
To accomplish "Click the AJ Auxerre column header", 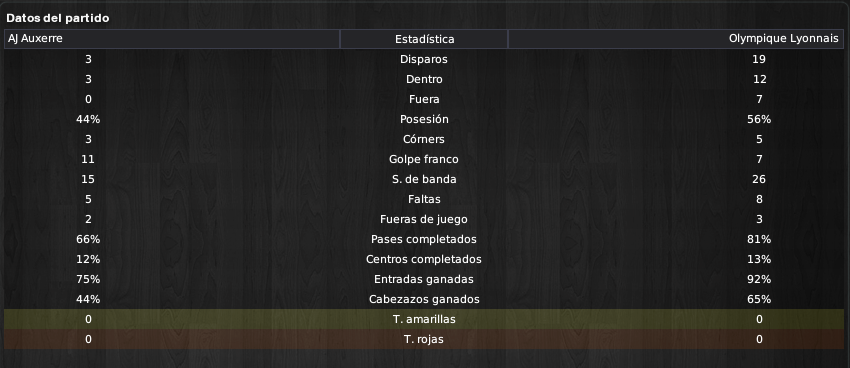I will [172, 39].
